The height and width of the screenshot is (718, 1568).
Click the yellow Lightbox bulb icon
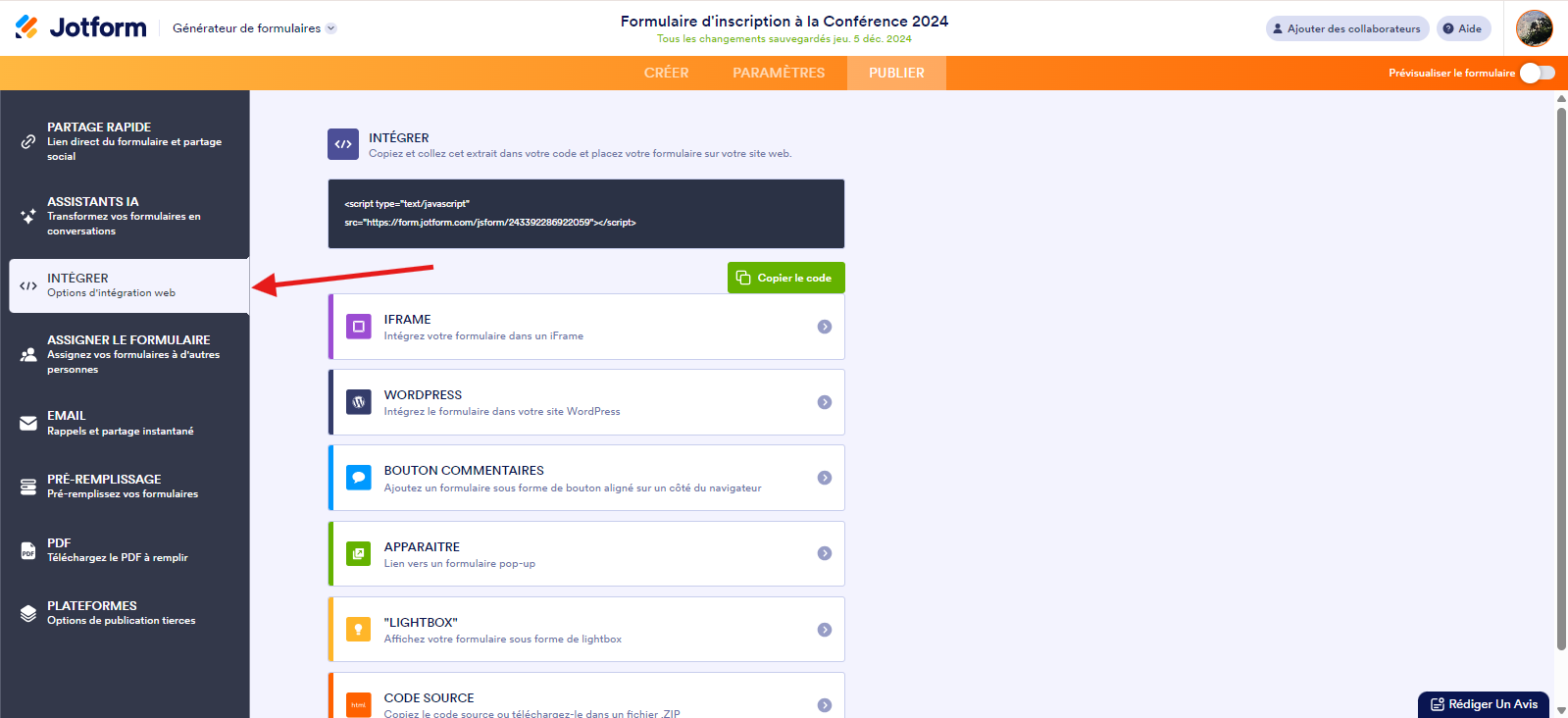pyautogui.click(x=359, y=630)
